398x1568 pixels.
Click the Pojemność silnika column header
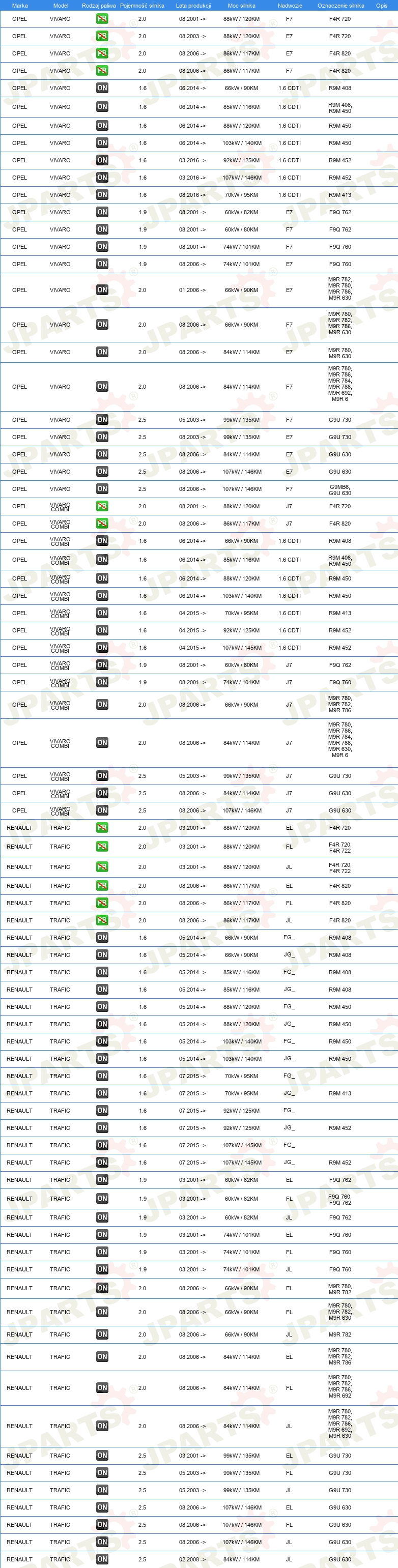pos(142,6)
